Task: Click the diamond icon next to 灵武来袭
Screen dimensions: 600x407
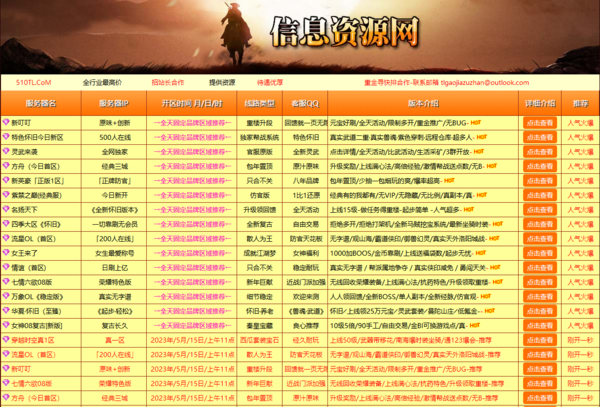Action: tap(6, 152)
